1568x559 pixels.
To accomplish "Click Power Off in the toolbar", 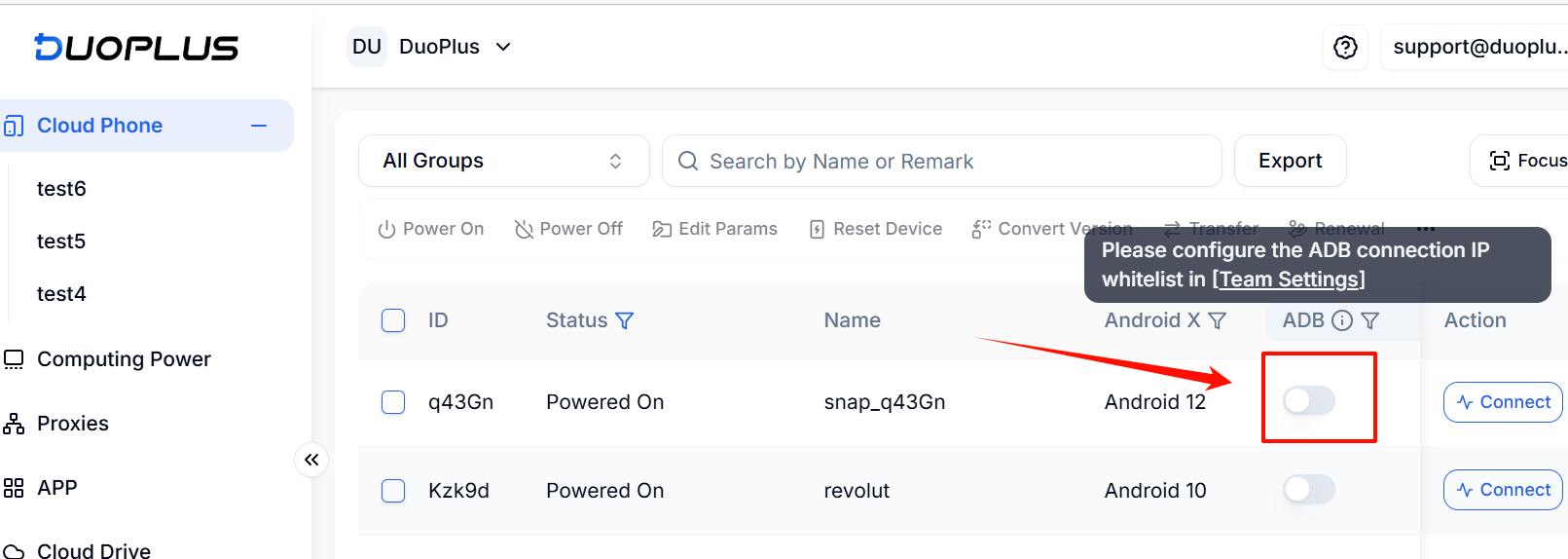I will [568, 229].
